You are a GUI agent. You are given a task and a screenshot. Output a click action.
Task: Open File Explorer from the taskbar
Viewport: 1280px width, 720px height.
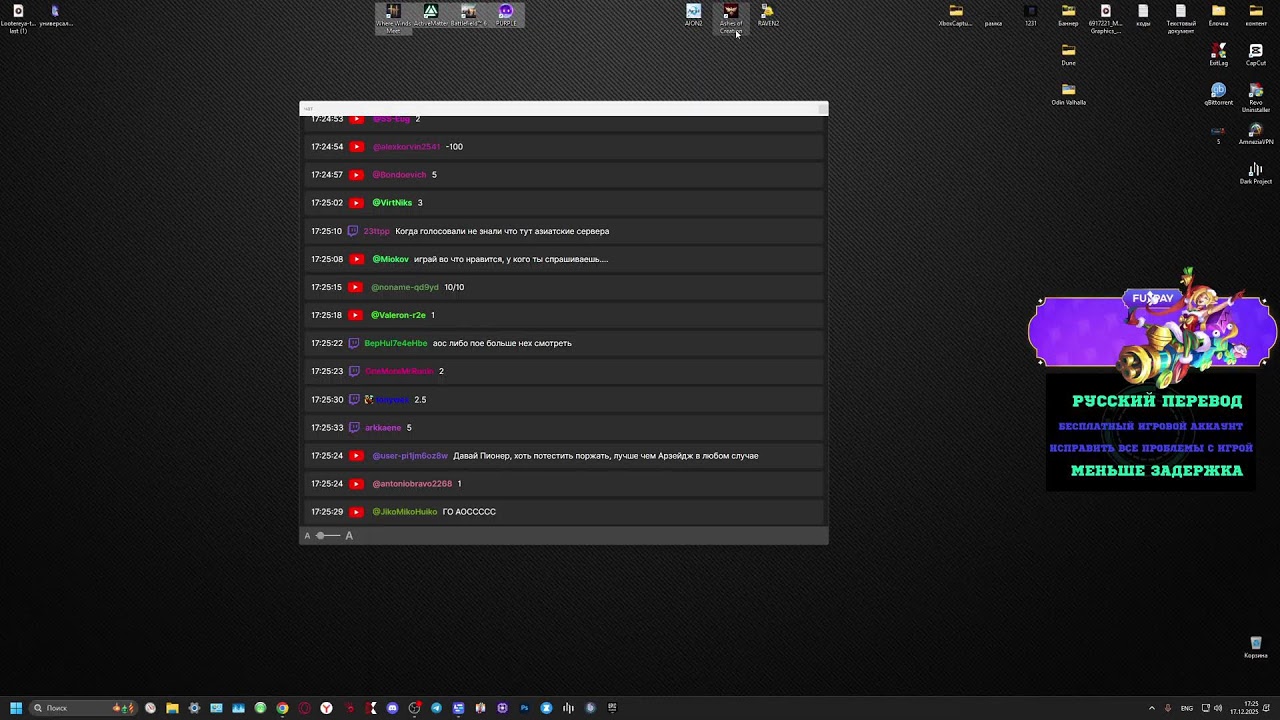[x=172, y=708]
